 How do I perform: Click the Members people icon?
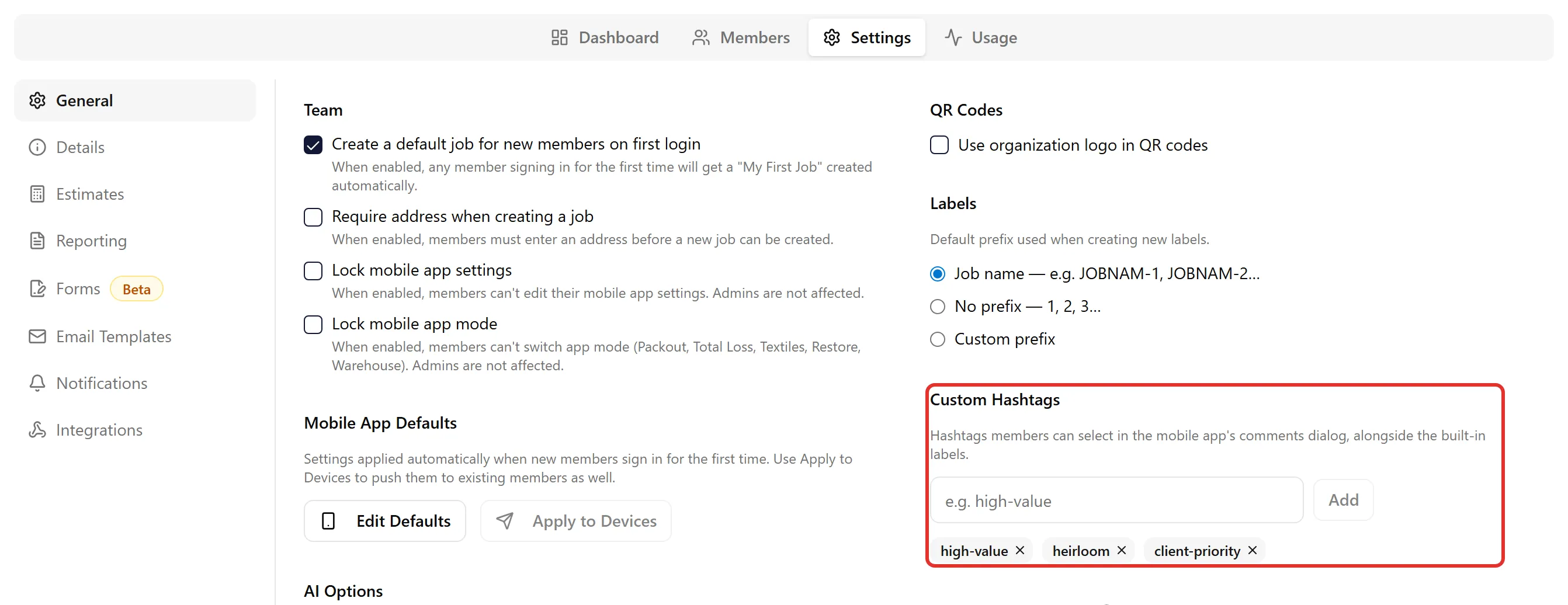pyautogui.click(x=700, y=38)
